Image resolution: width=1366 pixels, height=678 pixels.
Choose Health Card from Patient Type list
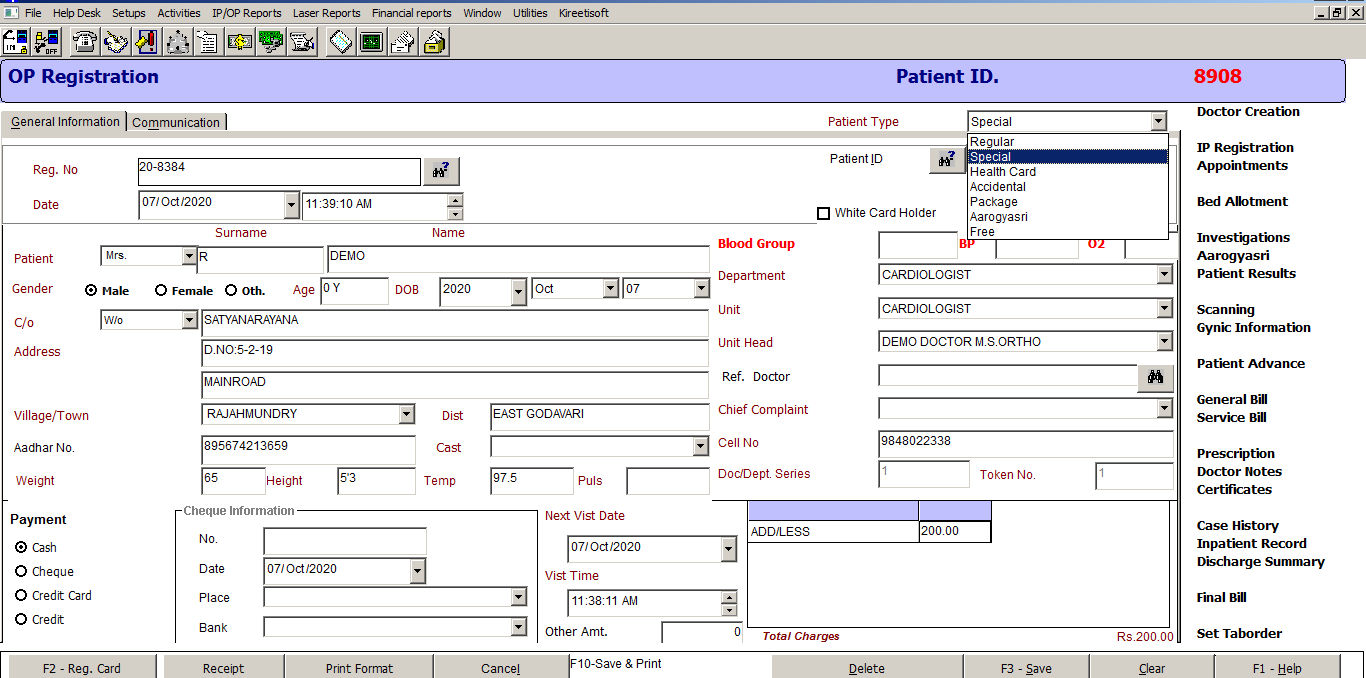pyautogui.click(x=1003, y=172)
